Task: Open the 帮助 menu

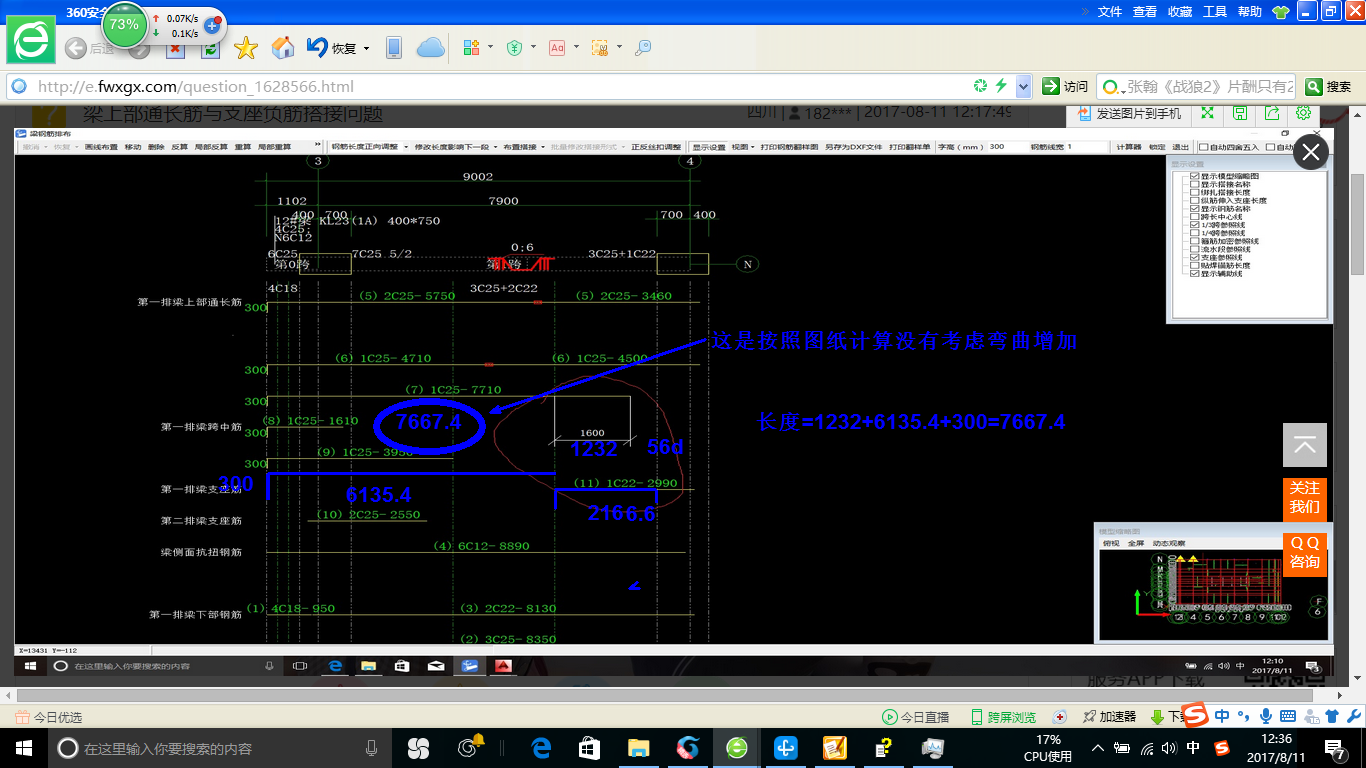Action: 1250,12
